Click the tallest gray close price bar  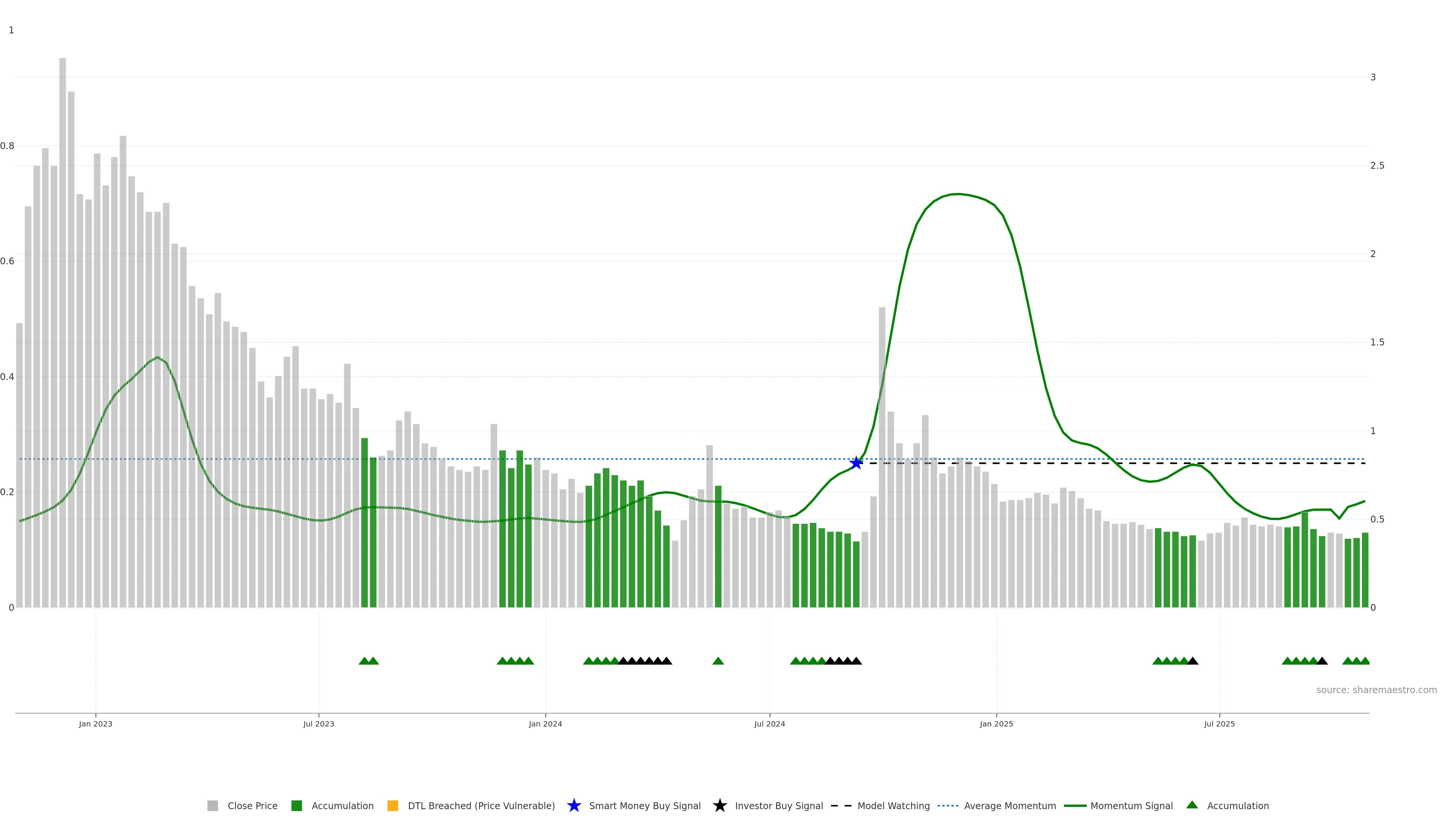click(62, 282)
